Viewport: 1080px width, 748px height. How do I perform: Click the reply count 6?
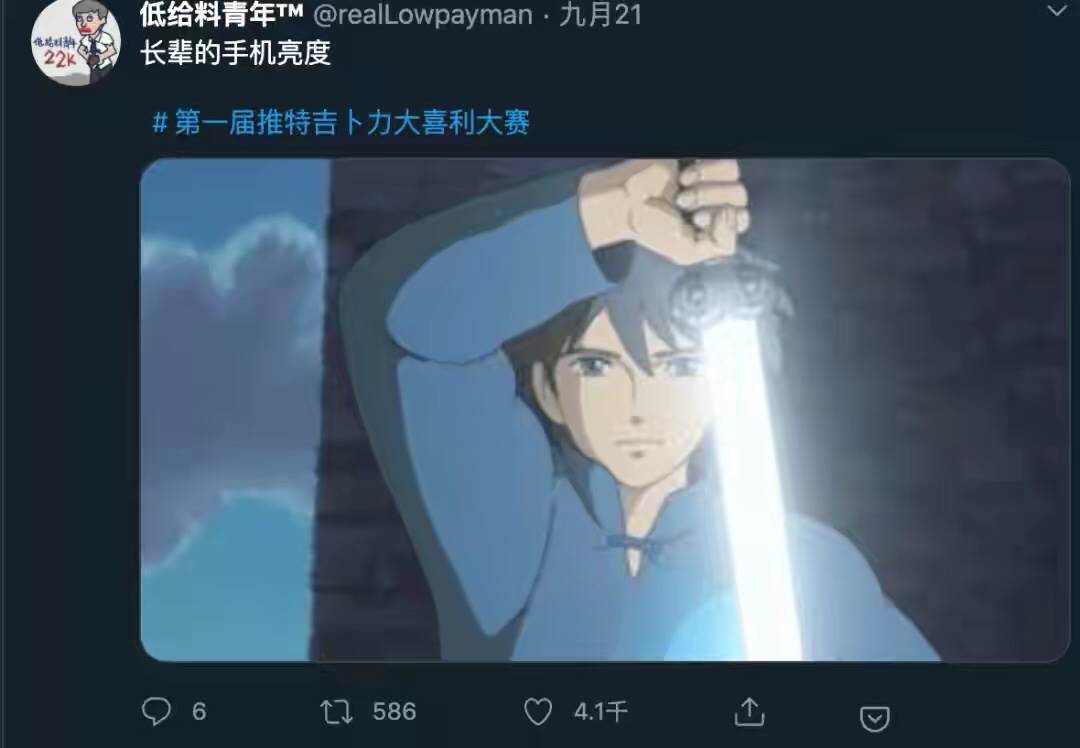(x=199, y=711)
